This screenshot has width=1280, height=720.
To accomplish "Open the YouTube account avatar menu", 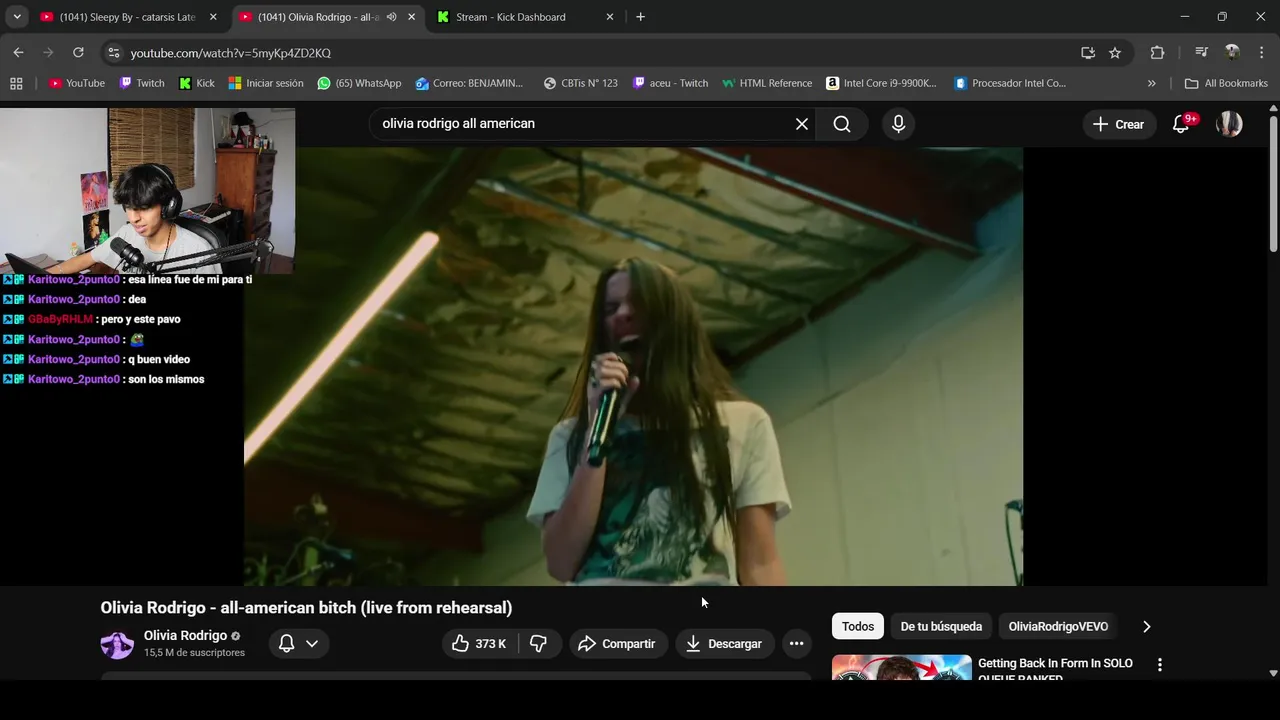I will (1229, 124).
